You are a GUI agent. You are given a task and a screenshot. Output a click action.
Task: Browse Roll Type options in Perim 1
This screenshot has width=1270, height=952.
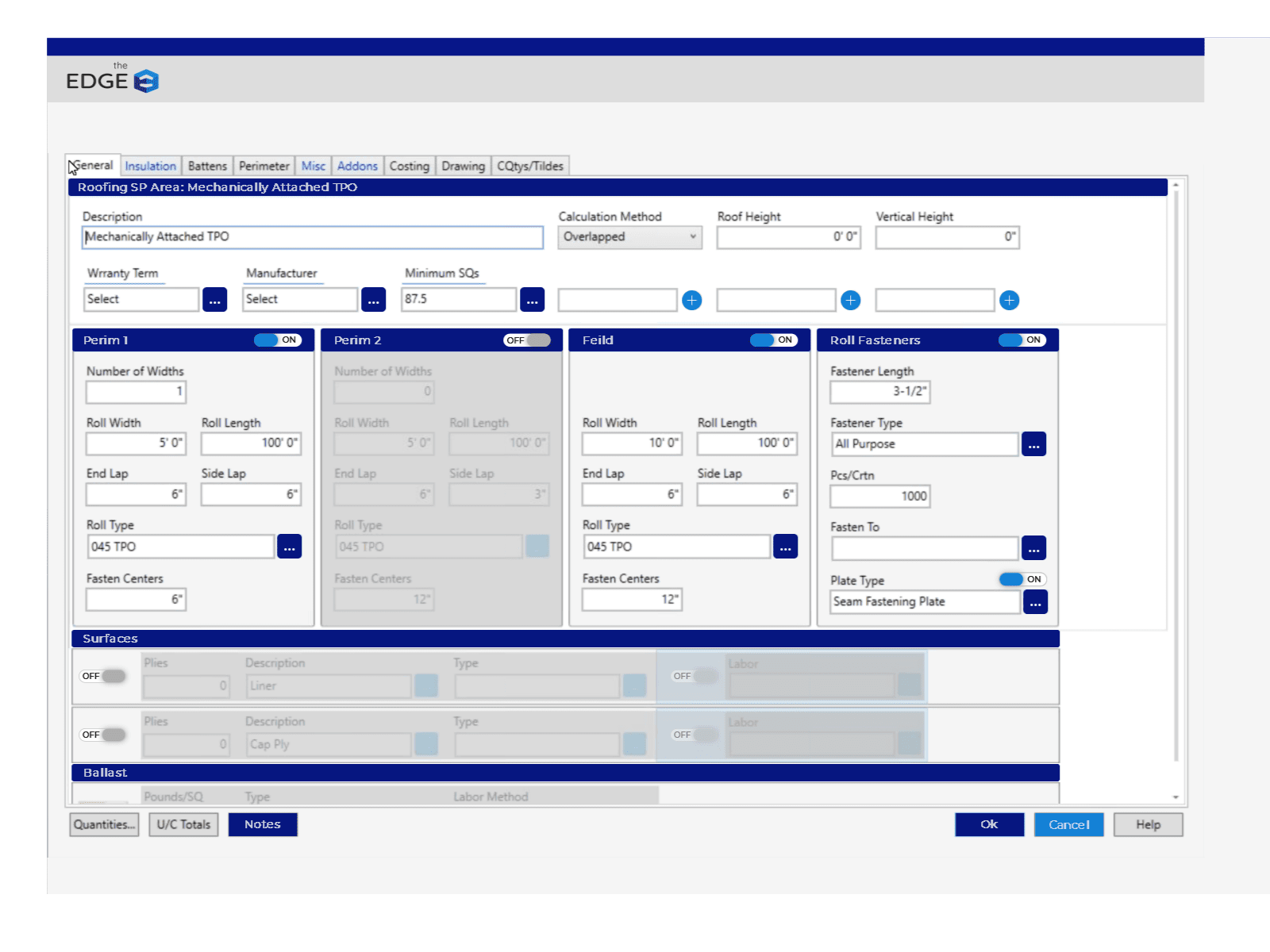[289, 547]
